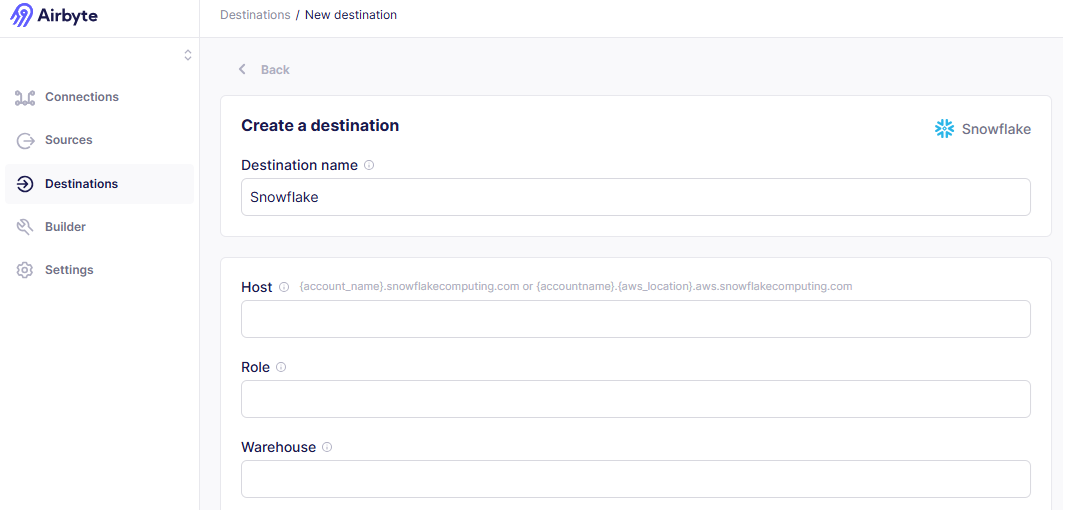1069x517 pixels.
Task: Click the Sources sidebar icon
Action: pos(25,141)
